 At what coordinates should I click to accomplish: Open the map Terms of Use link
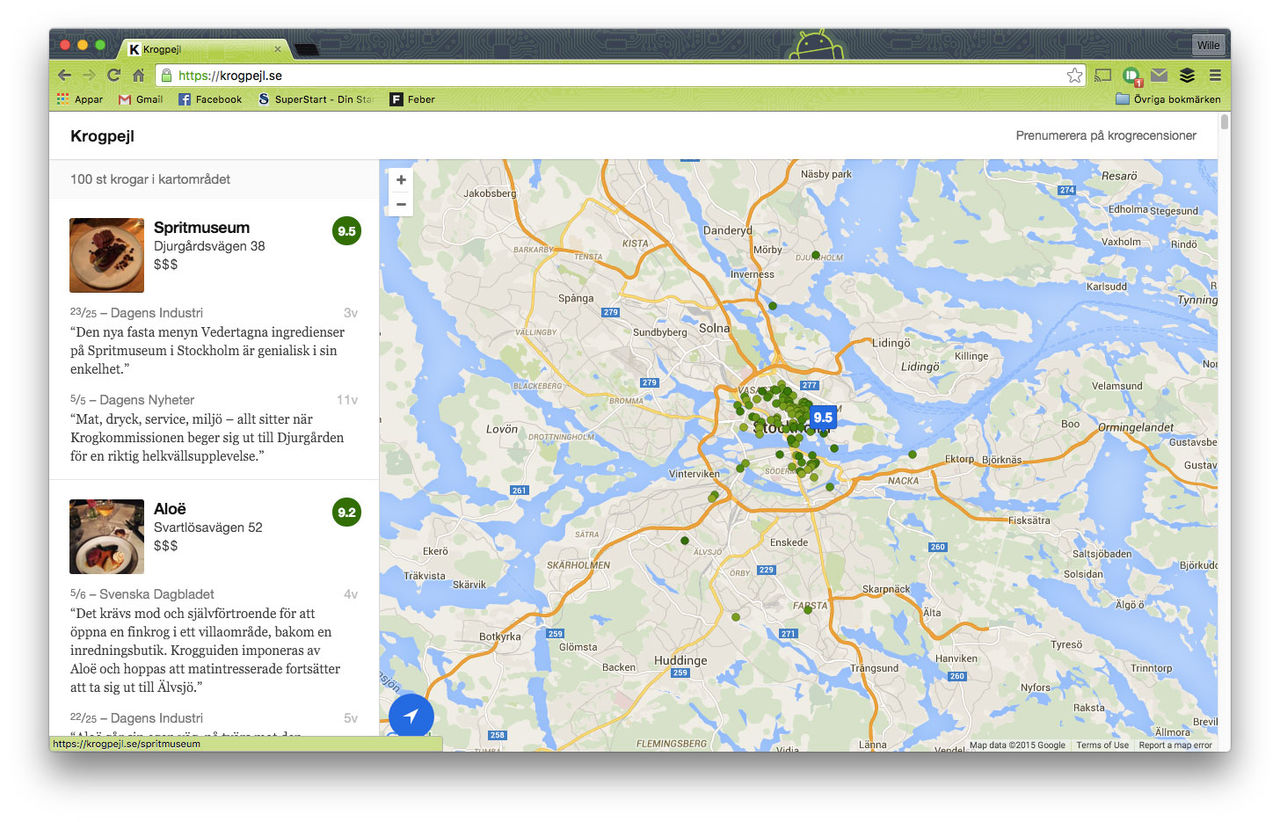(x=1102, y=745)
